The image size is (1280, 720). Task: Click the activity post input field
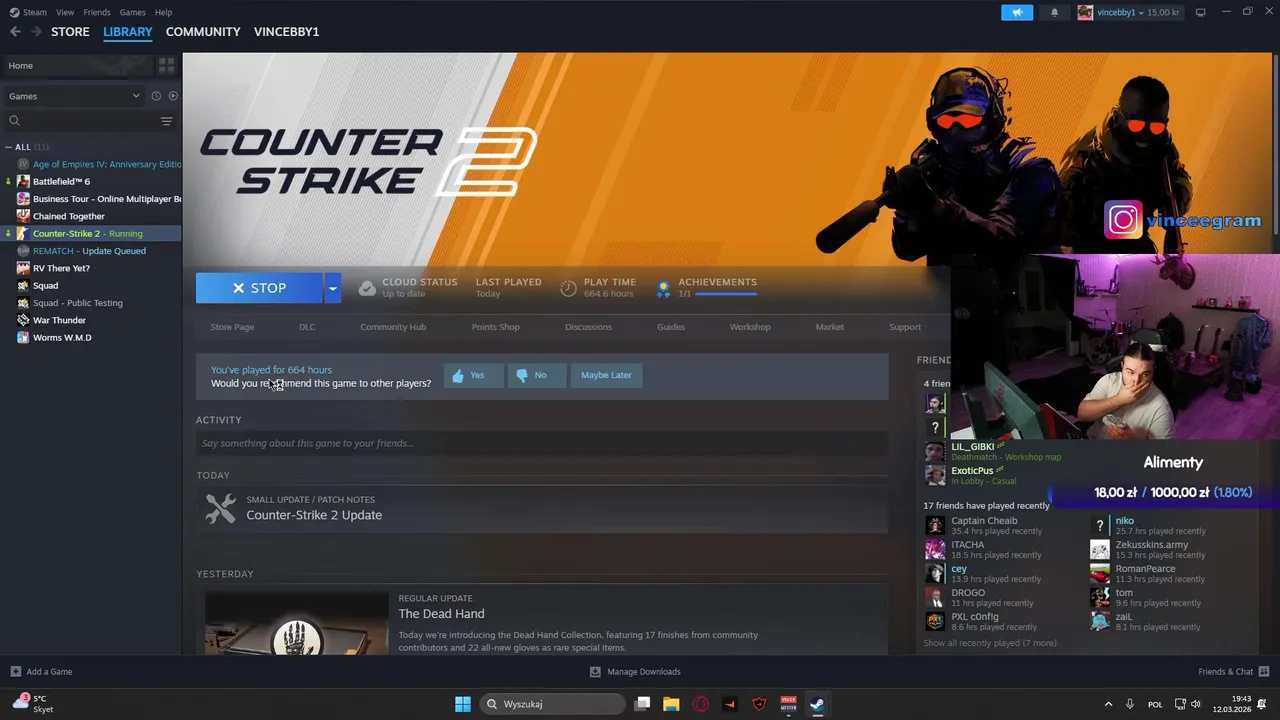click(x=542, y=443)
